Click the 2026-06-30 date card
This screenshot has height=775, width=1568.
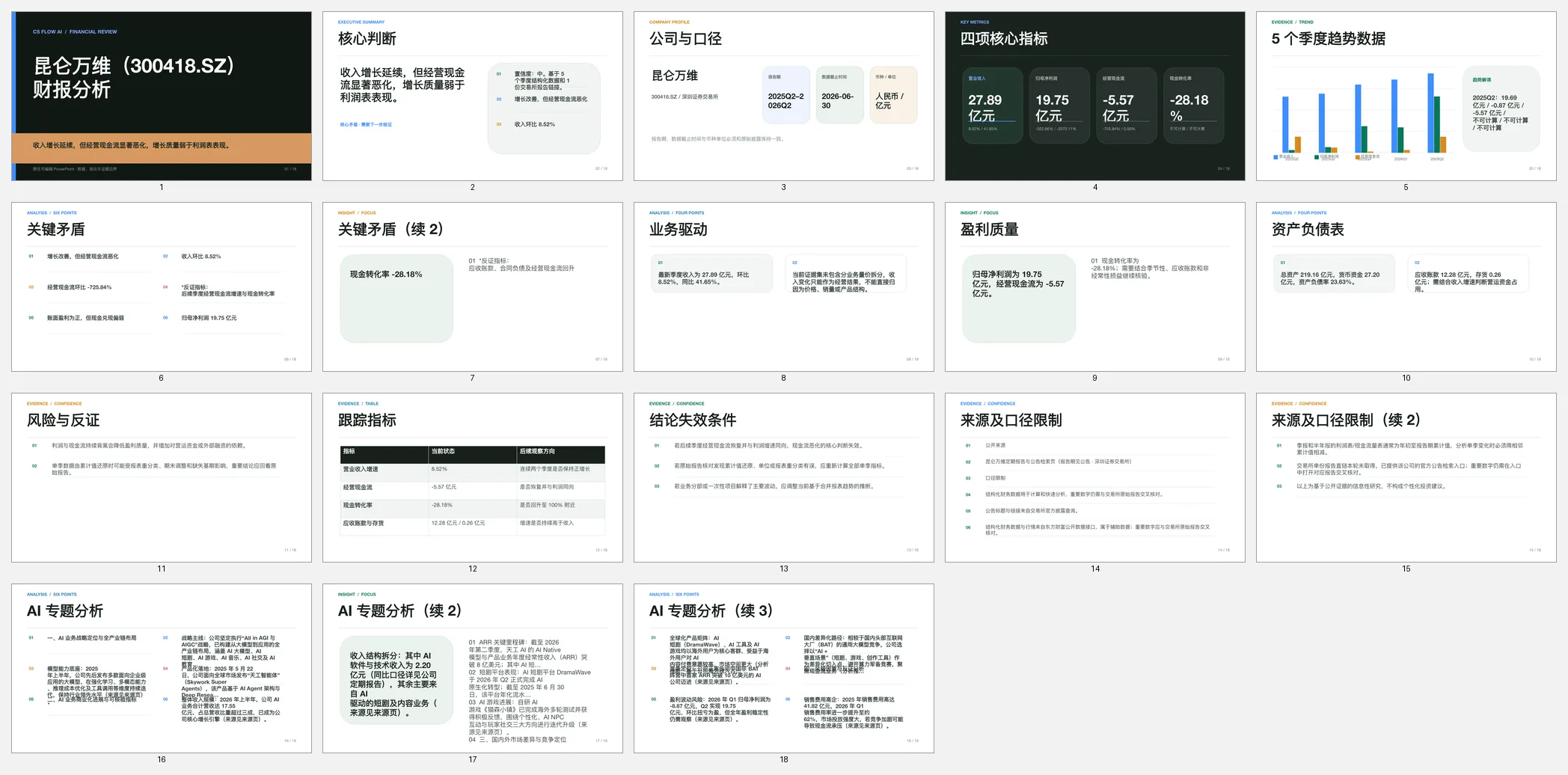point(839,95)
